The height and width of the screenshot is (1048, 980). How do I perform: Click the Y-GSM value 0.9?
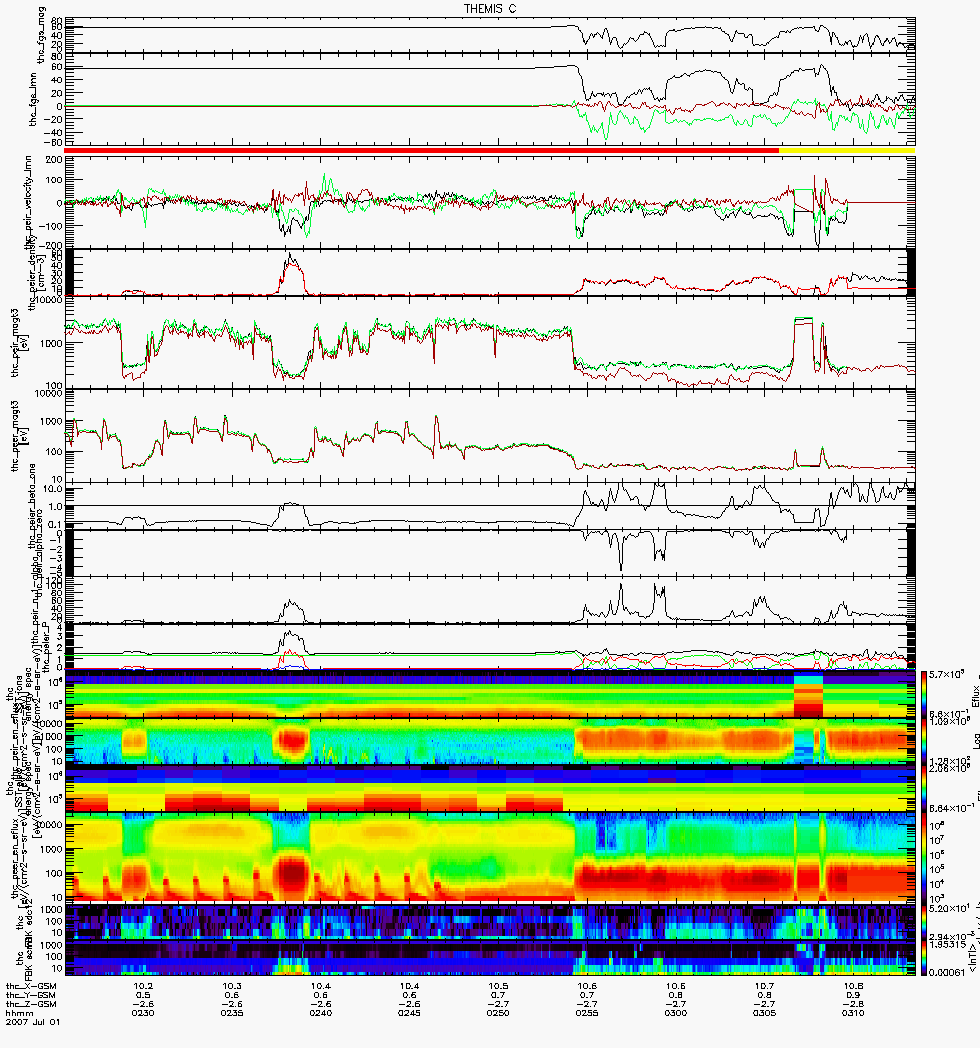853,995
